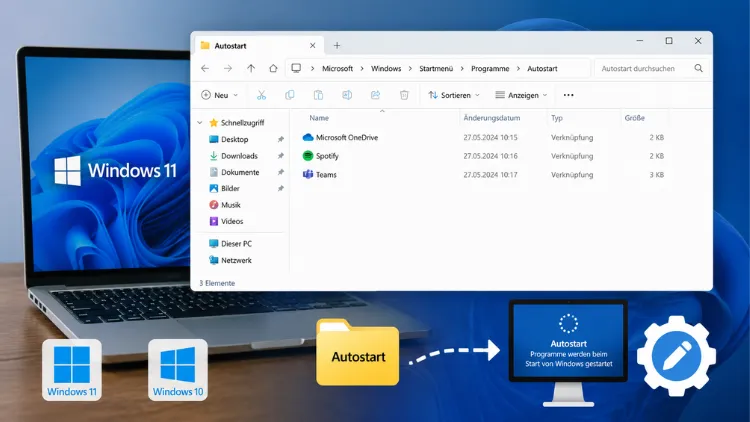Click Programme in the breadcrumb path
The width and height of the screenshot is (750, 422).
click(x=490, y=68)
